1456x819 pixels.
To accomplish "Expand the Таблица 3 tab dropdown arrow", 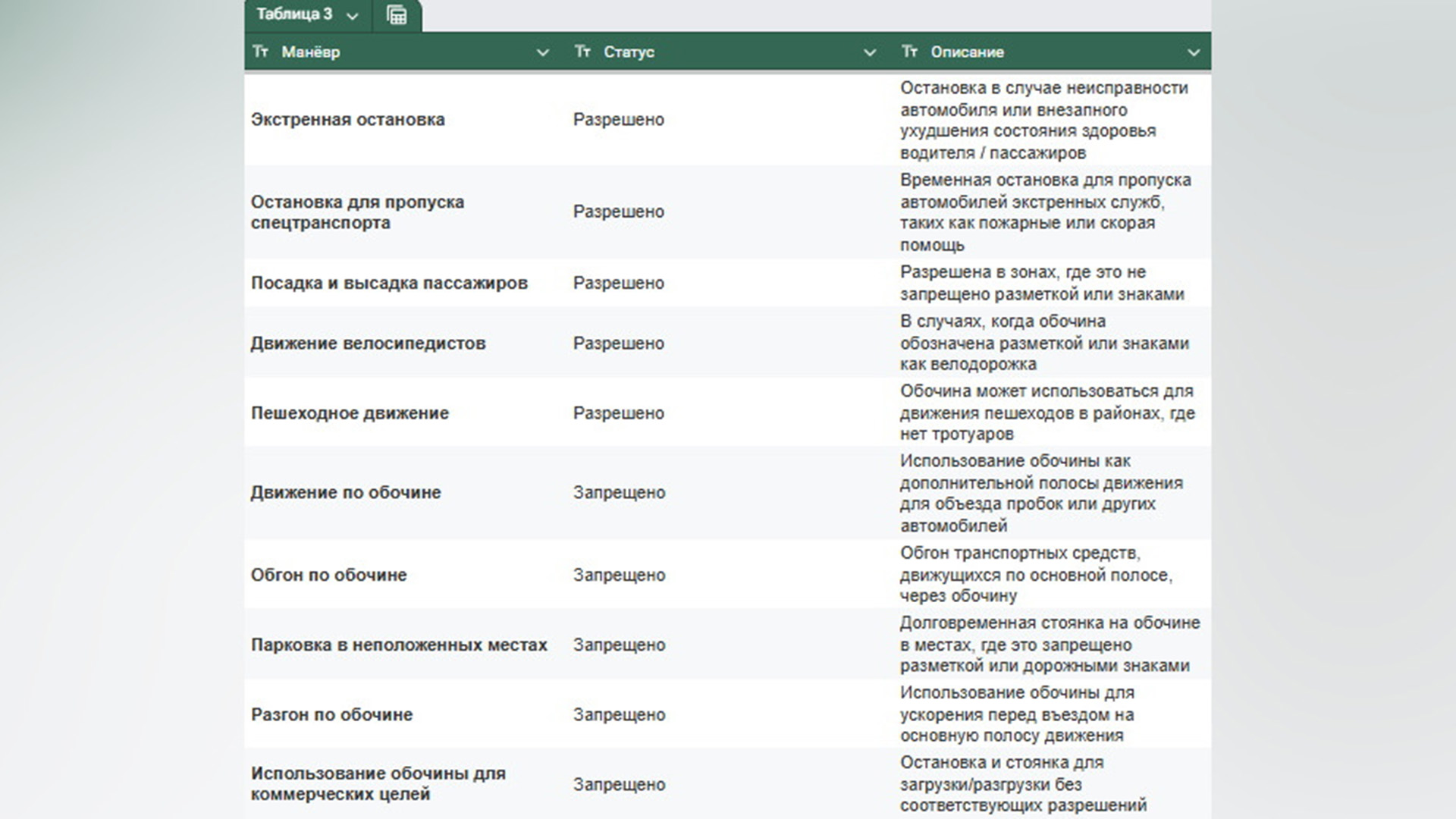I will [352, 16].
